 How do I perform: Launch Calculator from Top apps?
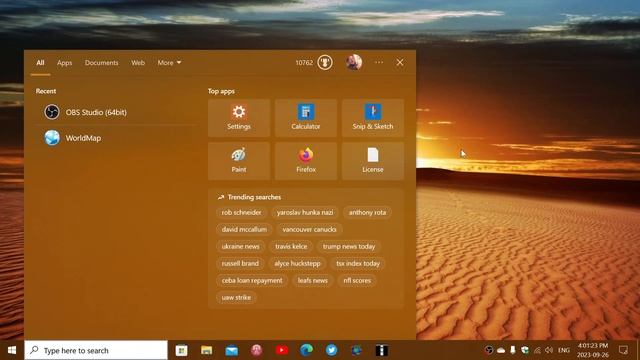pyautogui.click(x=306, y=118)
